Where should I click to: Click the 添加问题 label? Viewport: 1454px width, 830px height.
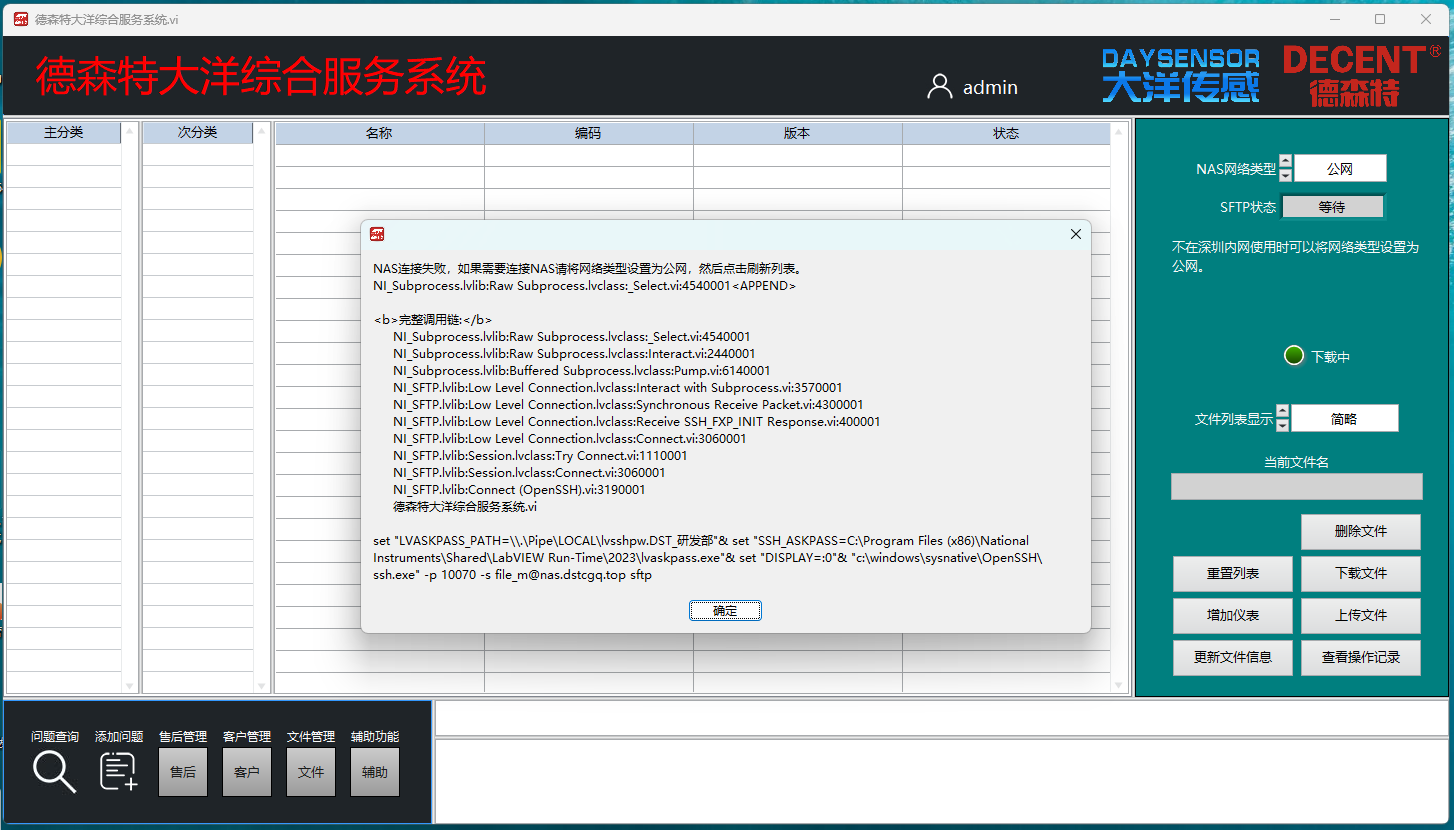pos(119,737)
